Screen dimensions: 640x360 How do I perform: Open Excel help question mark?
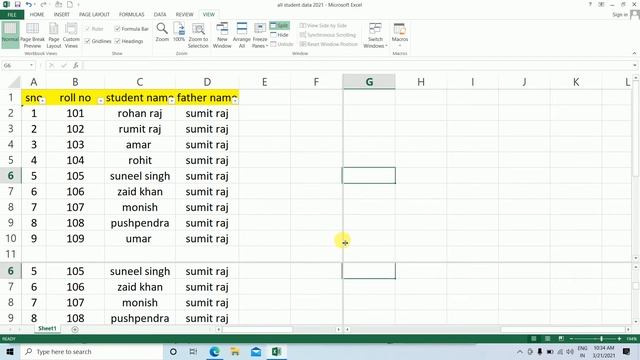[x=590, y=4]
